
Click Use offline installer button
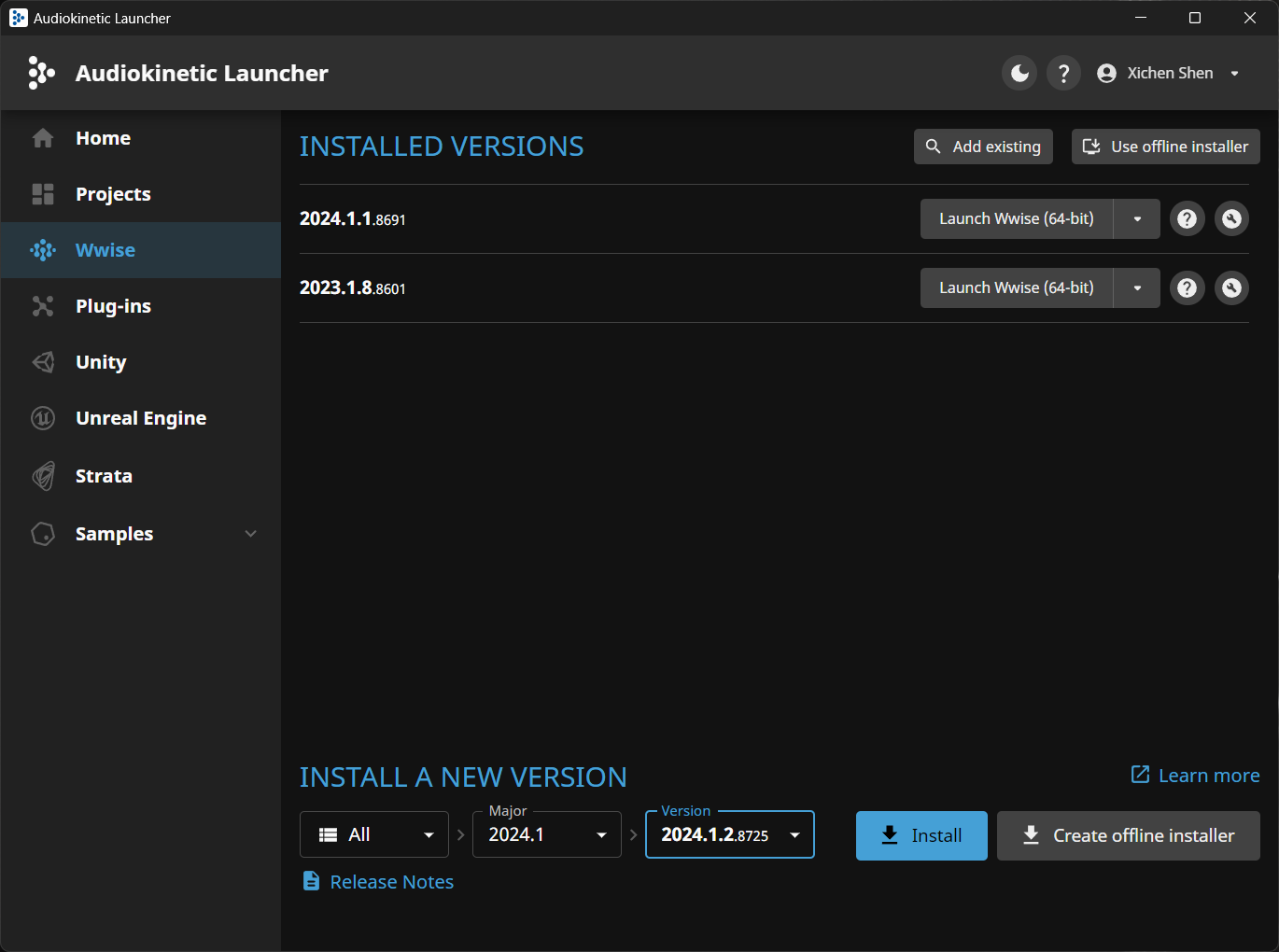pyautogui.click(x=1165, y=147)
